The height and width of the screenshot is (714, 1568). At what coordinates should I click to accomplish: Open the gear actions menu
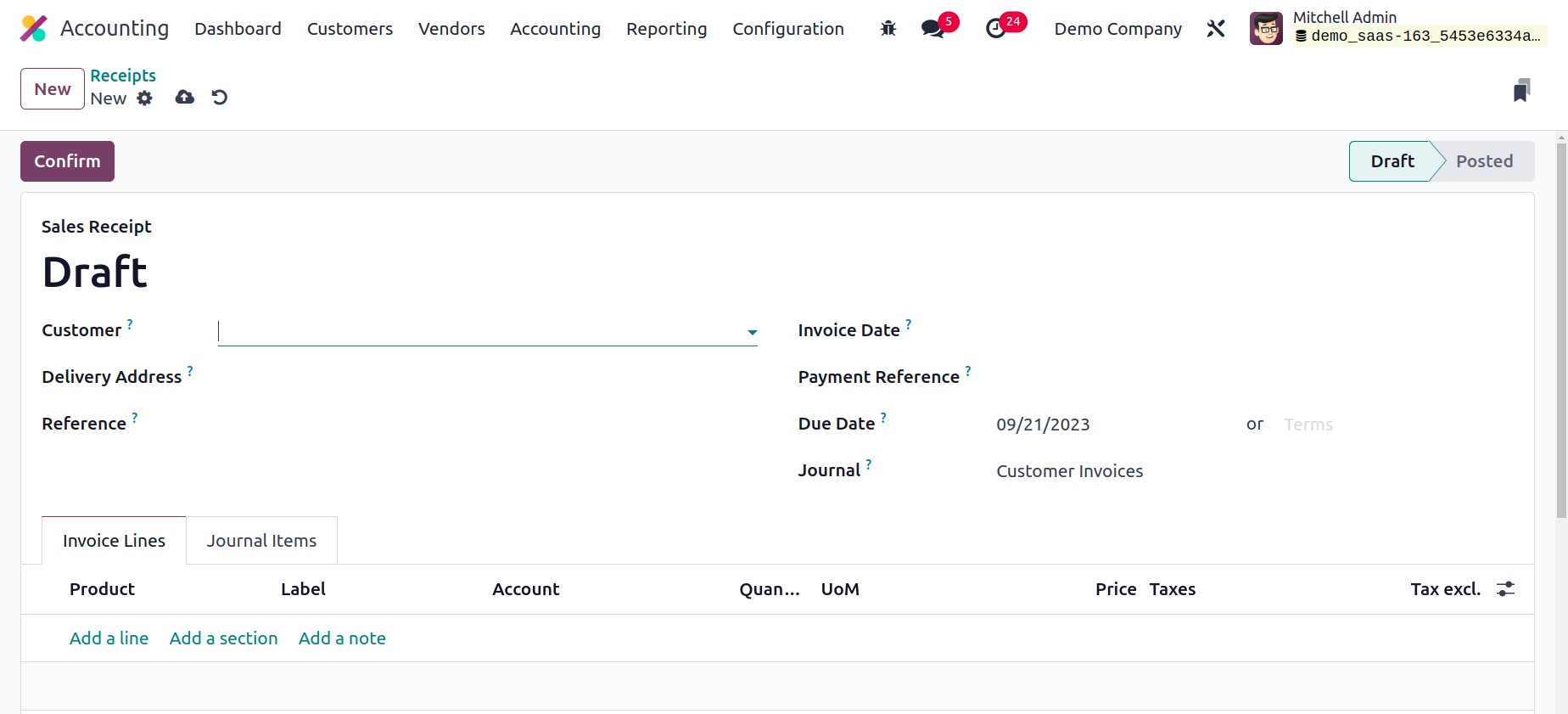(145, 98)
